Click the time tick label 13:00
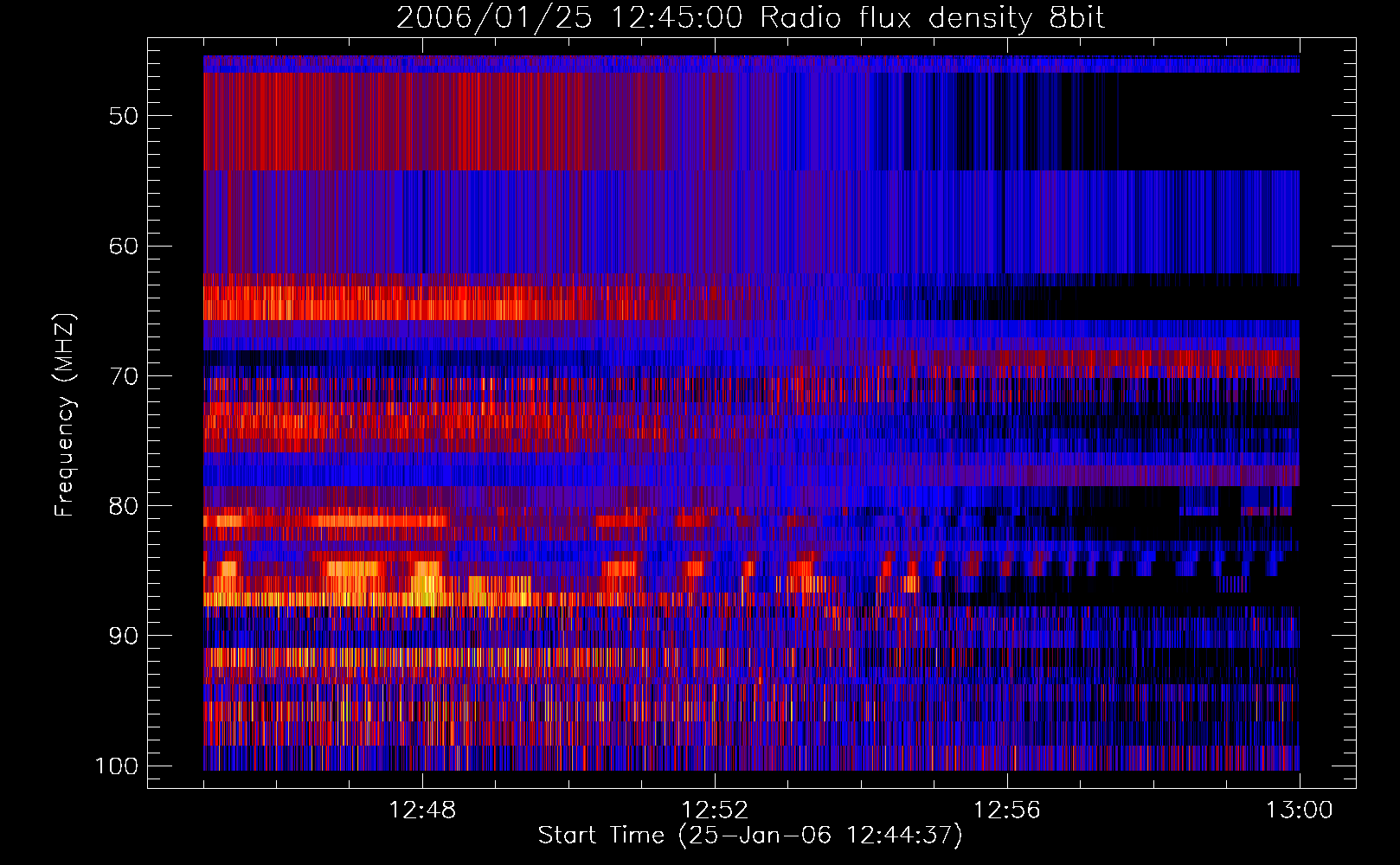Screen dimensions: 1400x865 tap(1300, 811)
